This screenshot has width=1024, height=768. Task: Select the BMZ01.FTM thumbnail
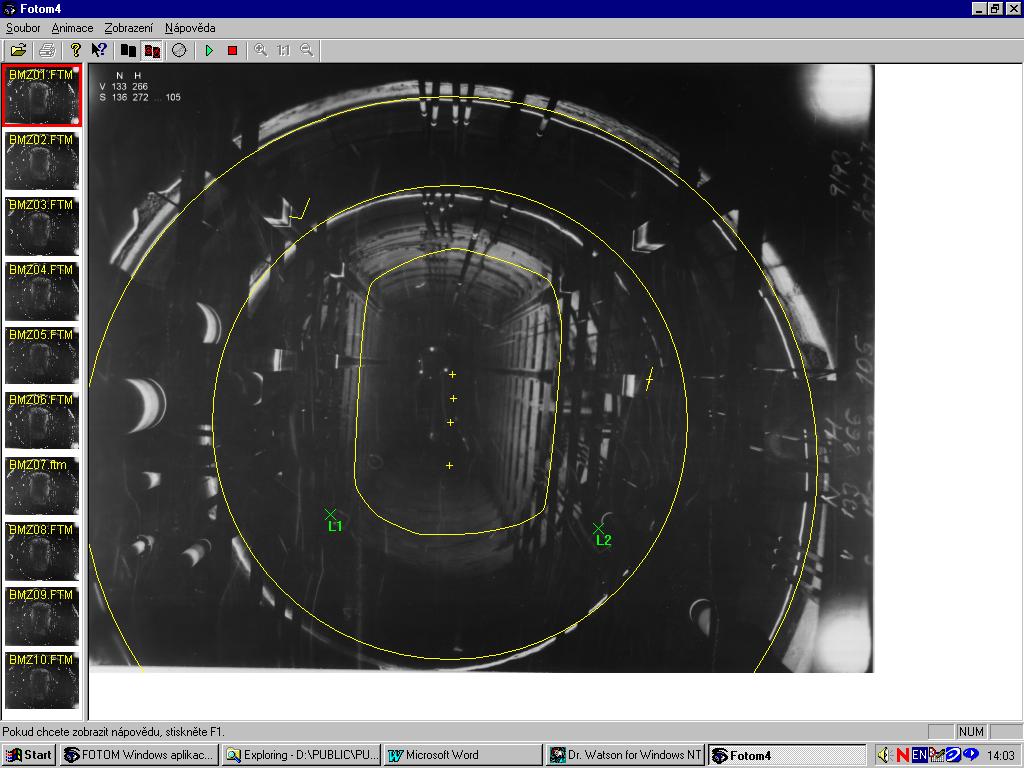pyautogui.click(x=41, y=95)
